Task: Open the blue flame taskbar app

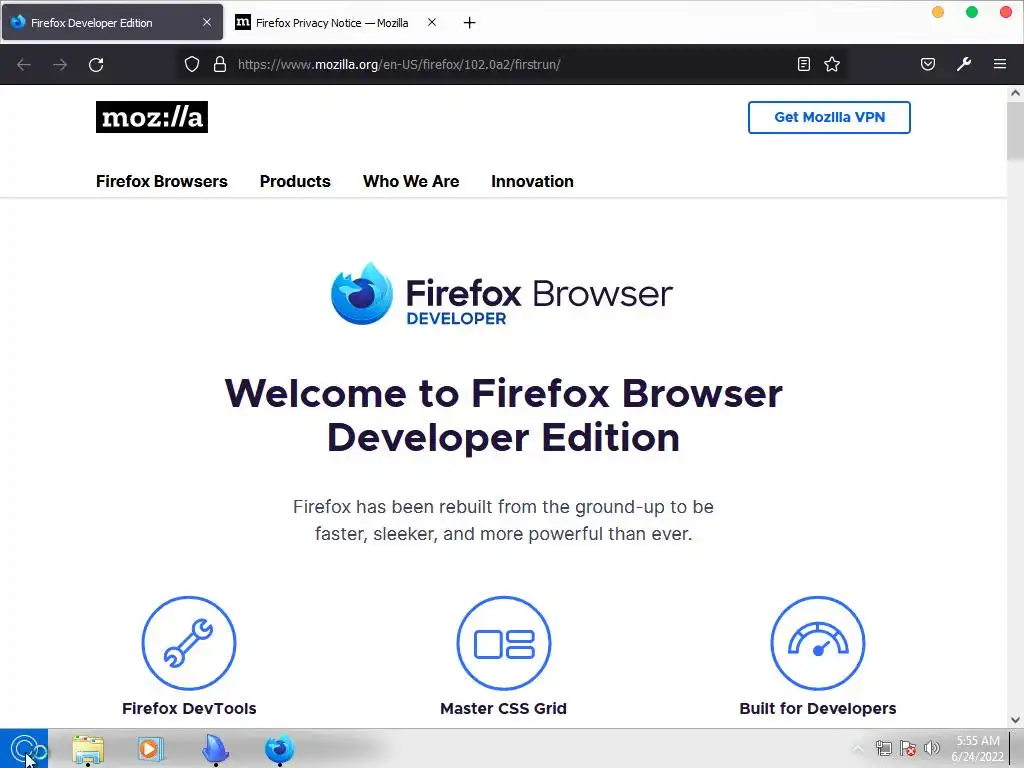Action: click(215, 749)
